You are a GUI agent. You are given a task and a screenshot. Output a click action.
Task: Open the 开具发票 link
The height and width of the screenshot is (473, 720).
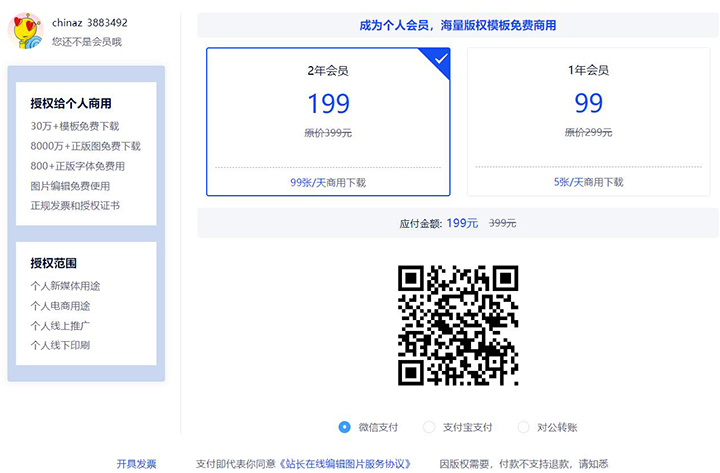point(136,464)
